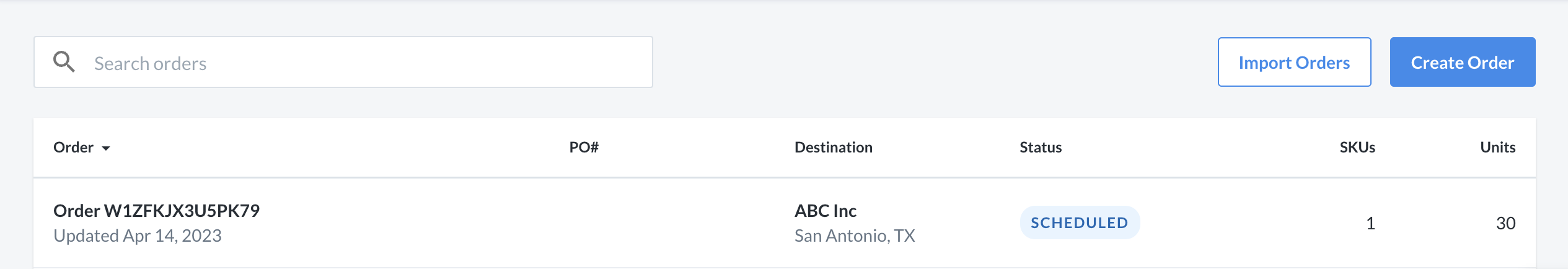Viewport: 1568px width, 269px height.
Task: Focus the Search orders input field
Action: pos(343,62)
